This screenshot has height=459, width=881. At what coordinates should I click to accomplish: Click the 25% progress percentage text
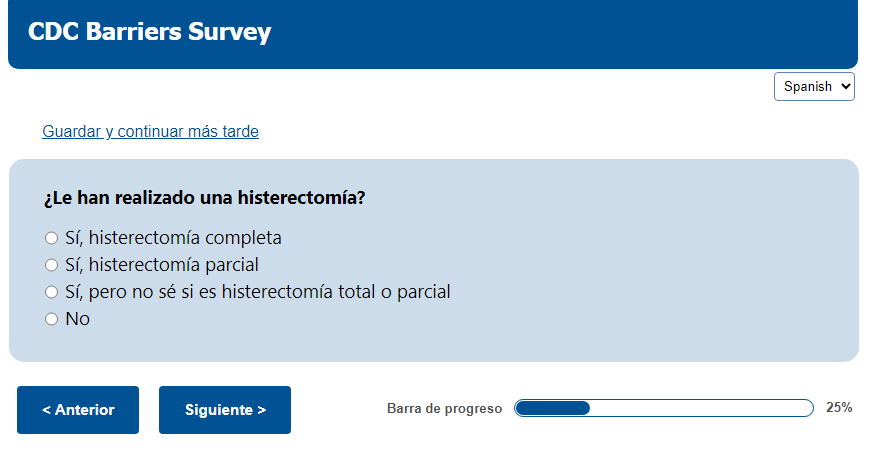(839, 408)
